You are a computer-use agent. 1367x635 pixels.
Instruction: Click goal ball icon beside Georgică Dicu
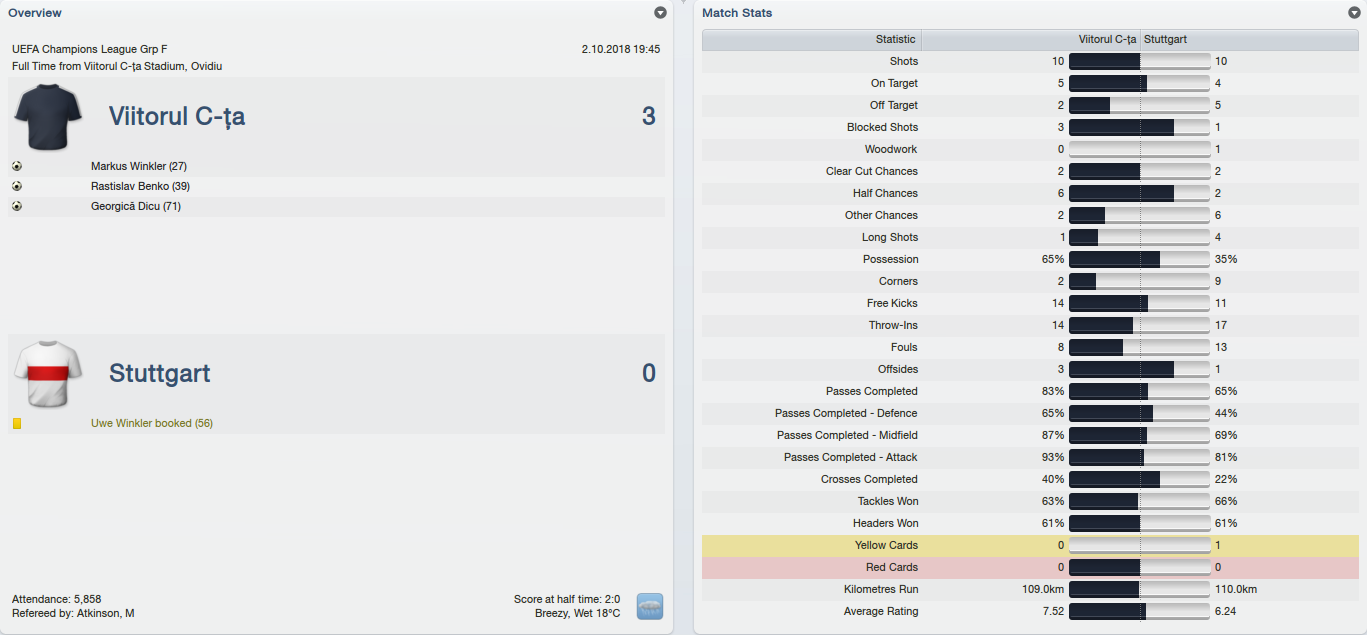click(17, 206)
